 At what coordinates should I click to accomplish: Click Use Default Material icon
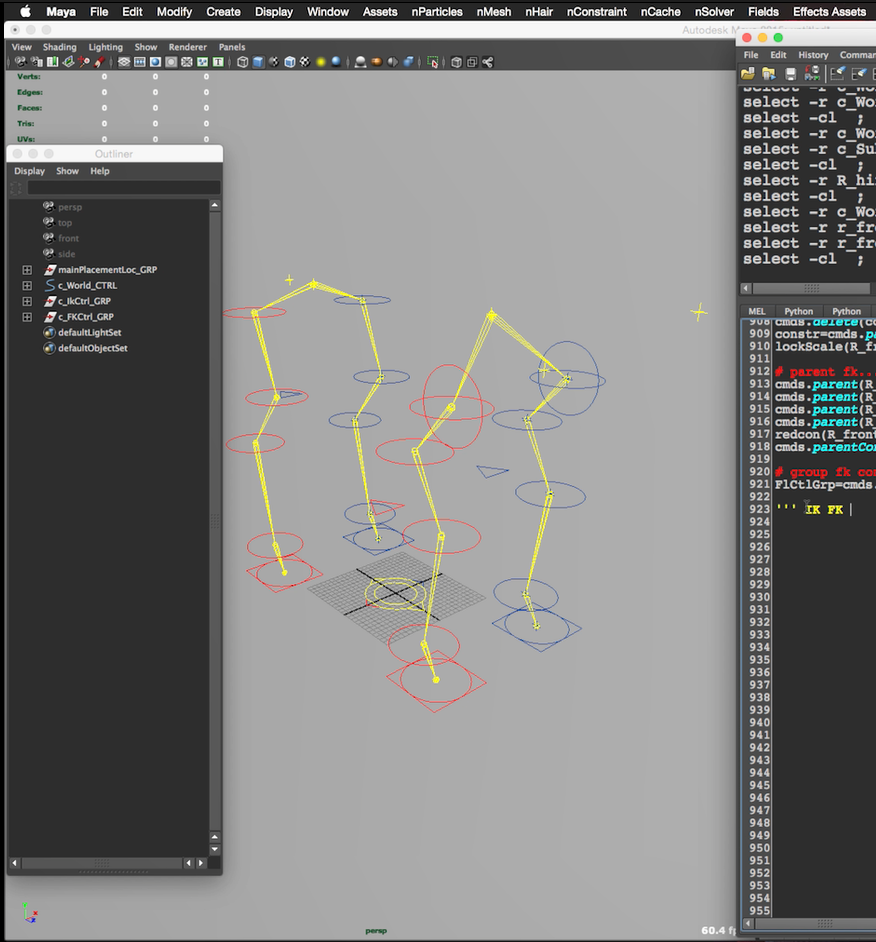click(274, 62)
